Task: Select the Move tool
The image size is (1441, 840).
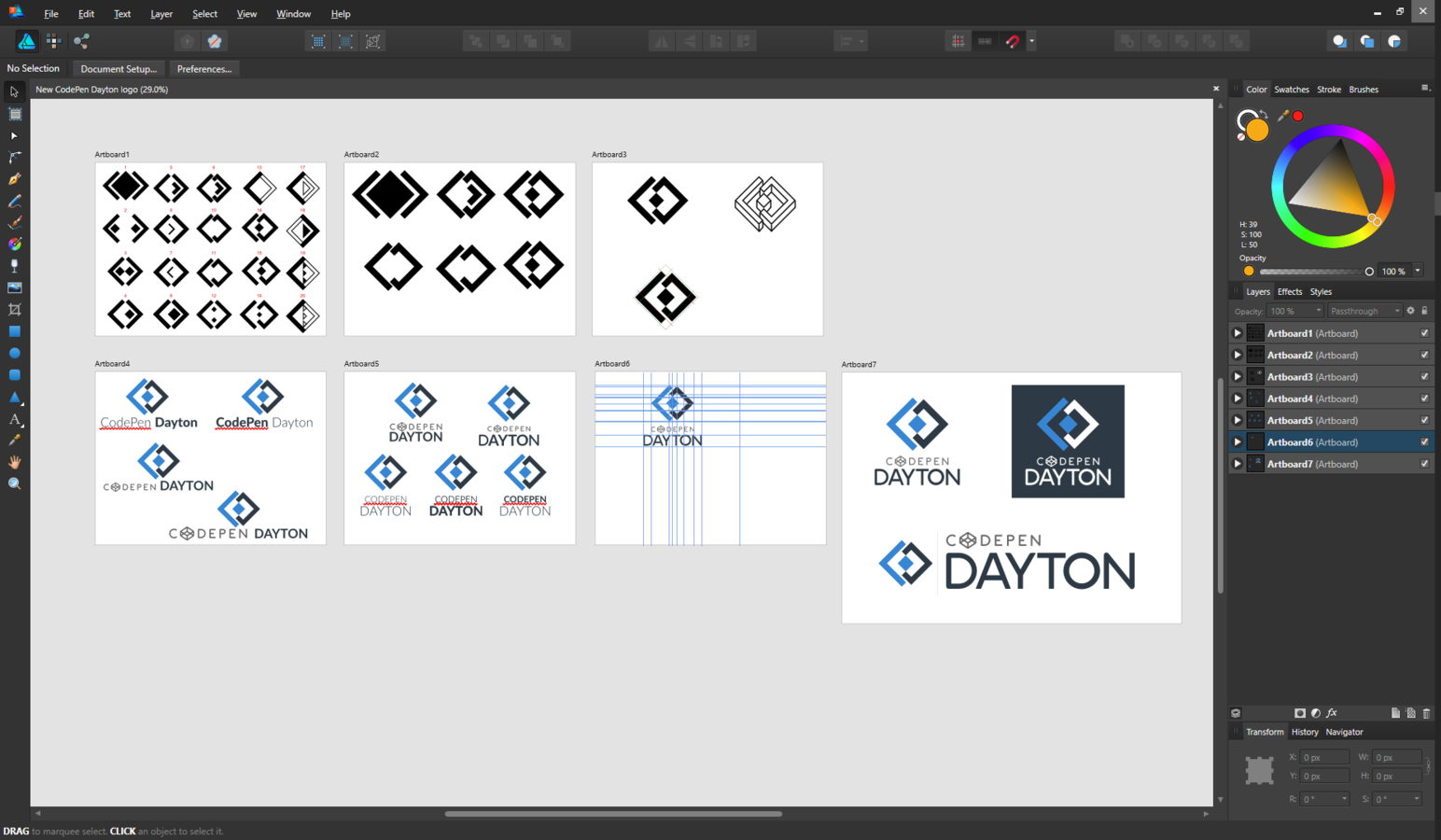Action: point(14,91)
